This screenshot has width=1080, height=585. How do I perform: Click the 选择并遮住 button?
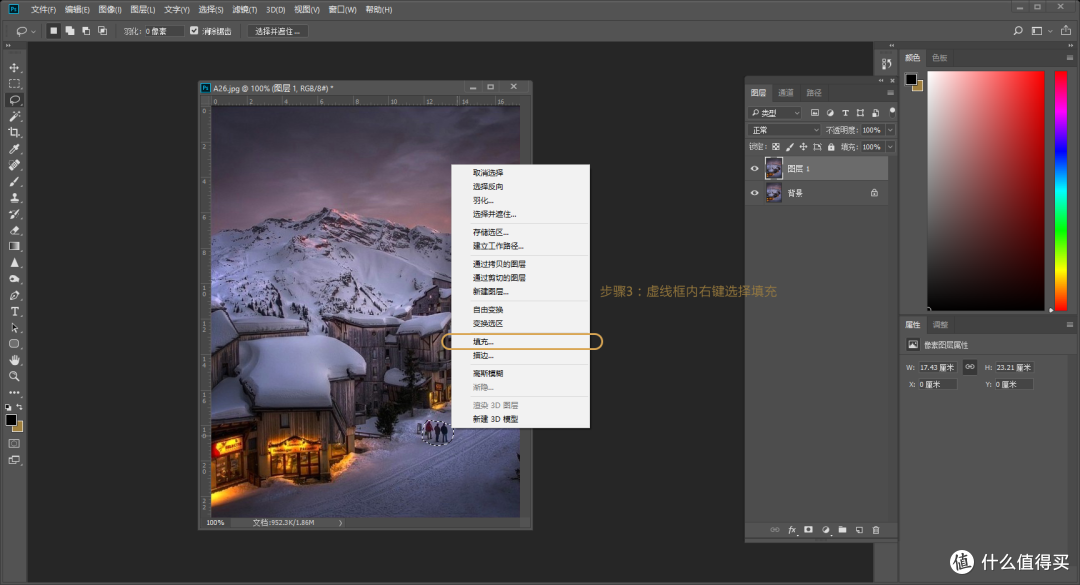tap(276, 30)
